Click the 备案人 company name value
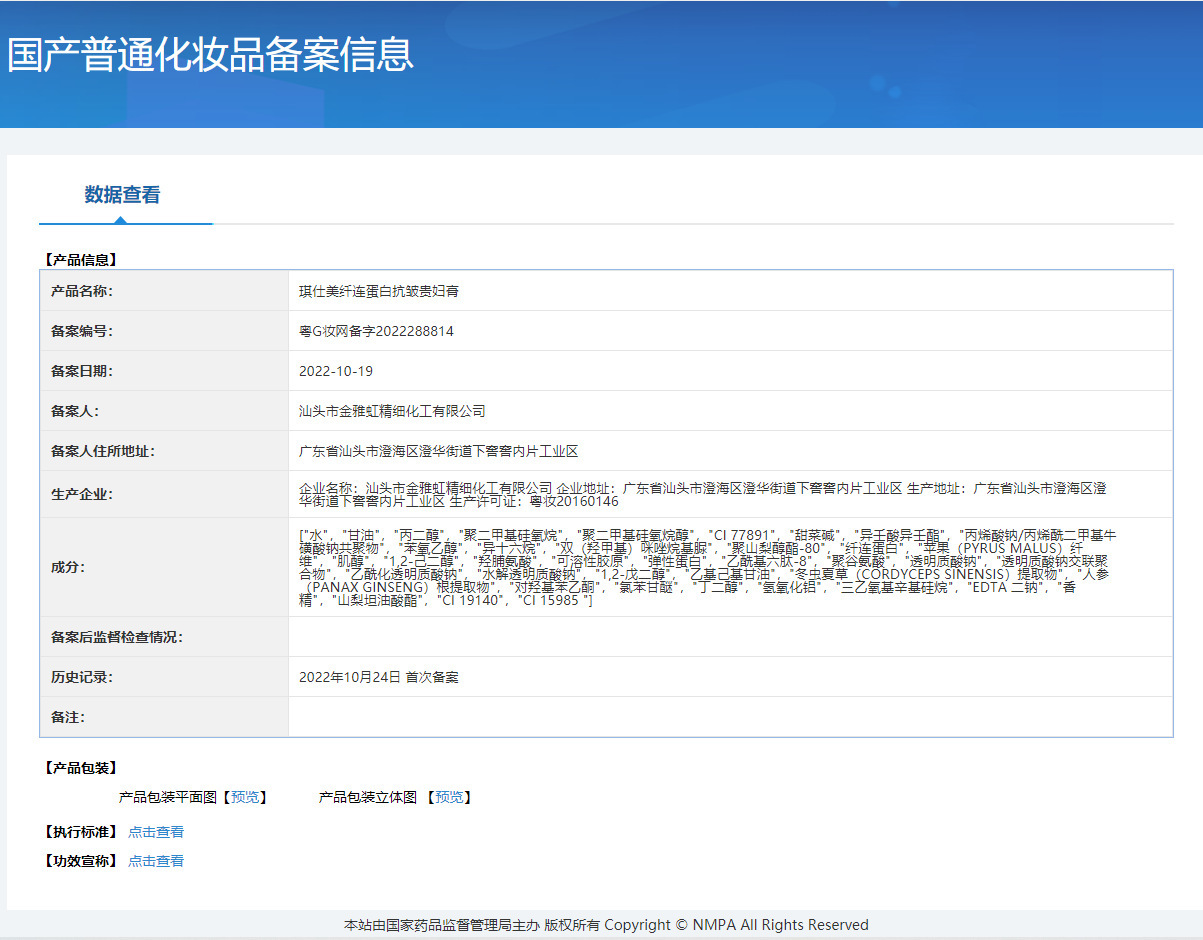 392,411
